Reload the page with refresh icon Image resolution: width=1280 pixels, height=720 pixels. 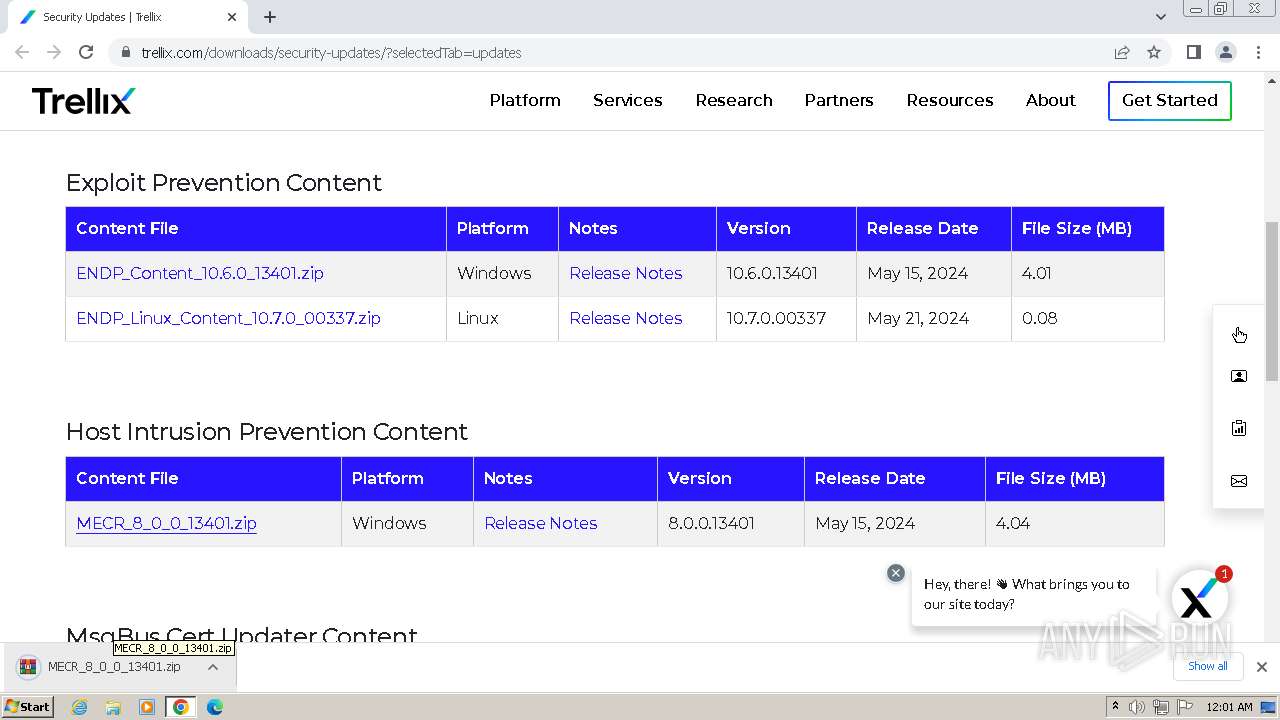(86, 52)
